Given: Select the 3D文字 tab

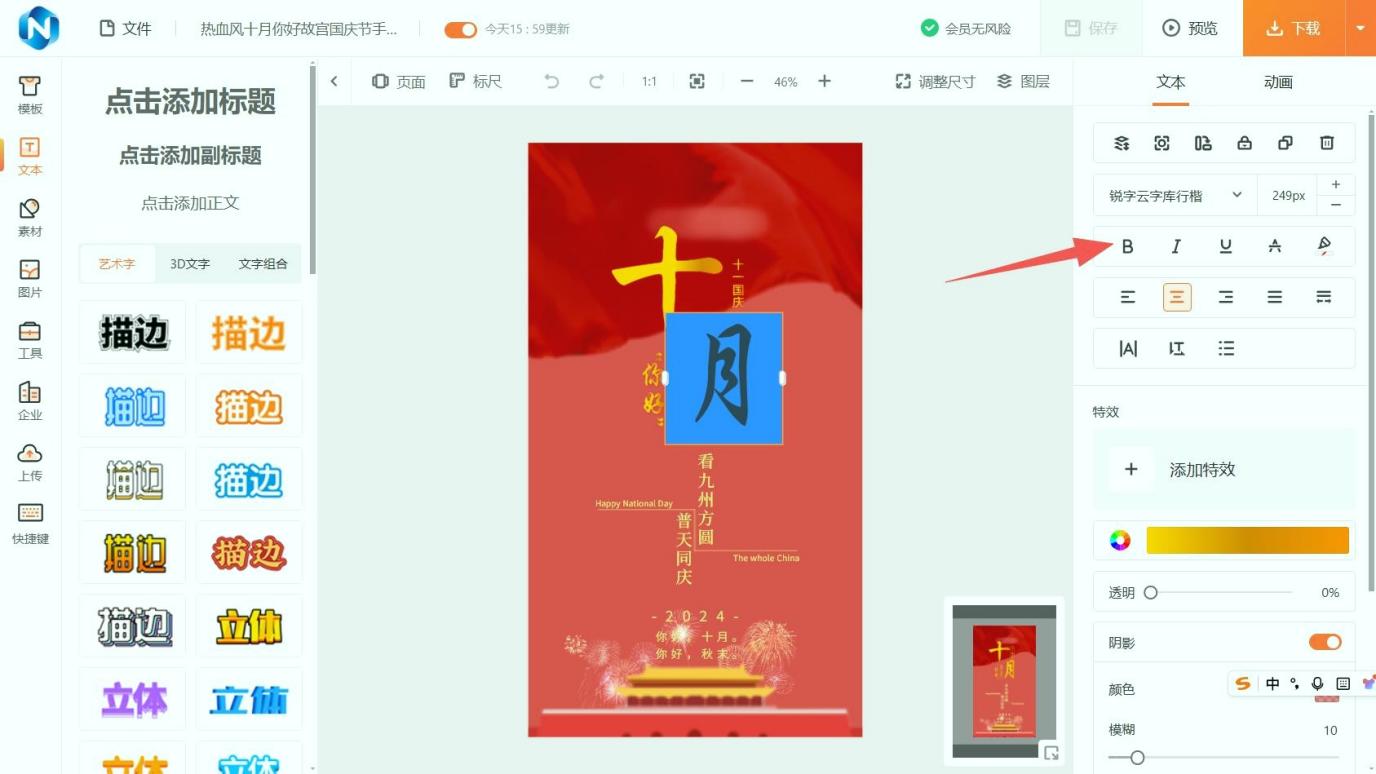Looking at the screenshot, I should [x=190, y=264].
